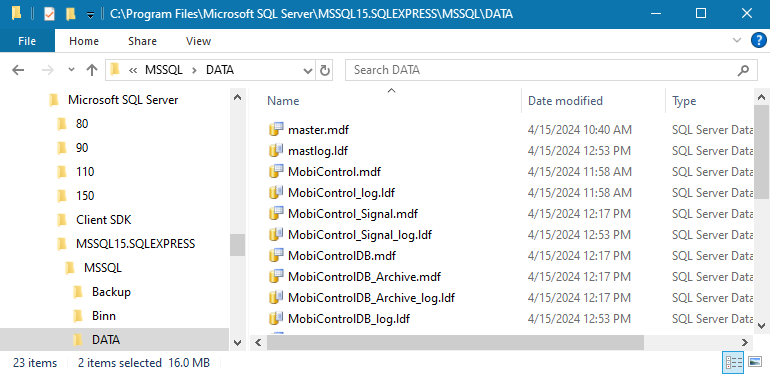The width and height of the screenshot is (770, 374).
Task: Click master.mdf file name
Action: click(x=319, y=130)
